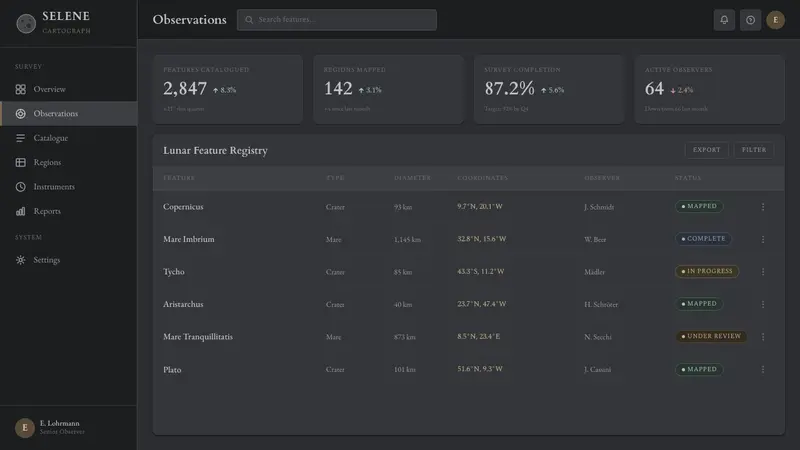The width and height of the screenshot is (800, 450).
Task: Select Mare Tranquillitatis feature name
Action: (198, 337)
